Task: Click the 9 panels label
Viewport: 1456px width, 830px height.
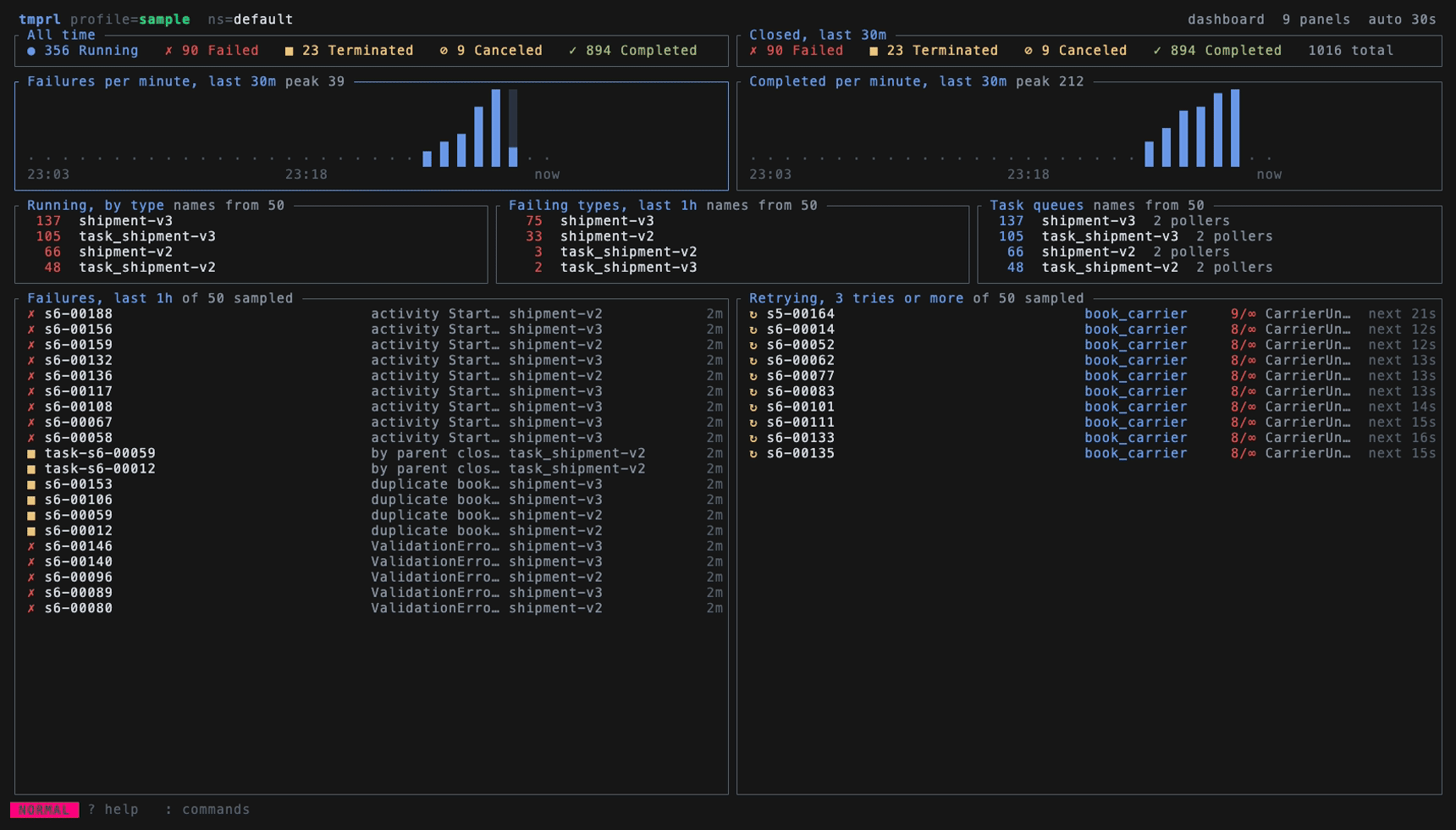Action: point(1316,19)
